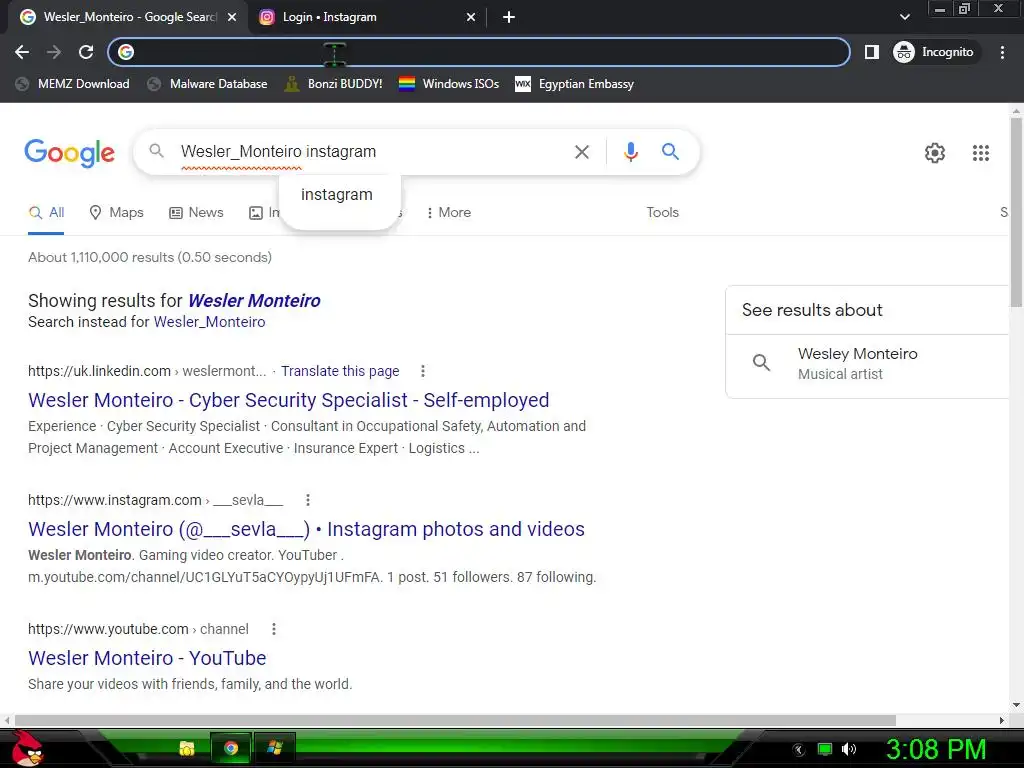Screen dimensions: 1024x768
Task: Close the Login Instagram tab
Action: point(471,18)
